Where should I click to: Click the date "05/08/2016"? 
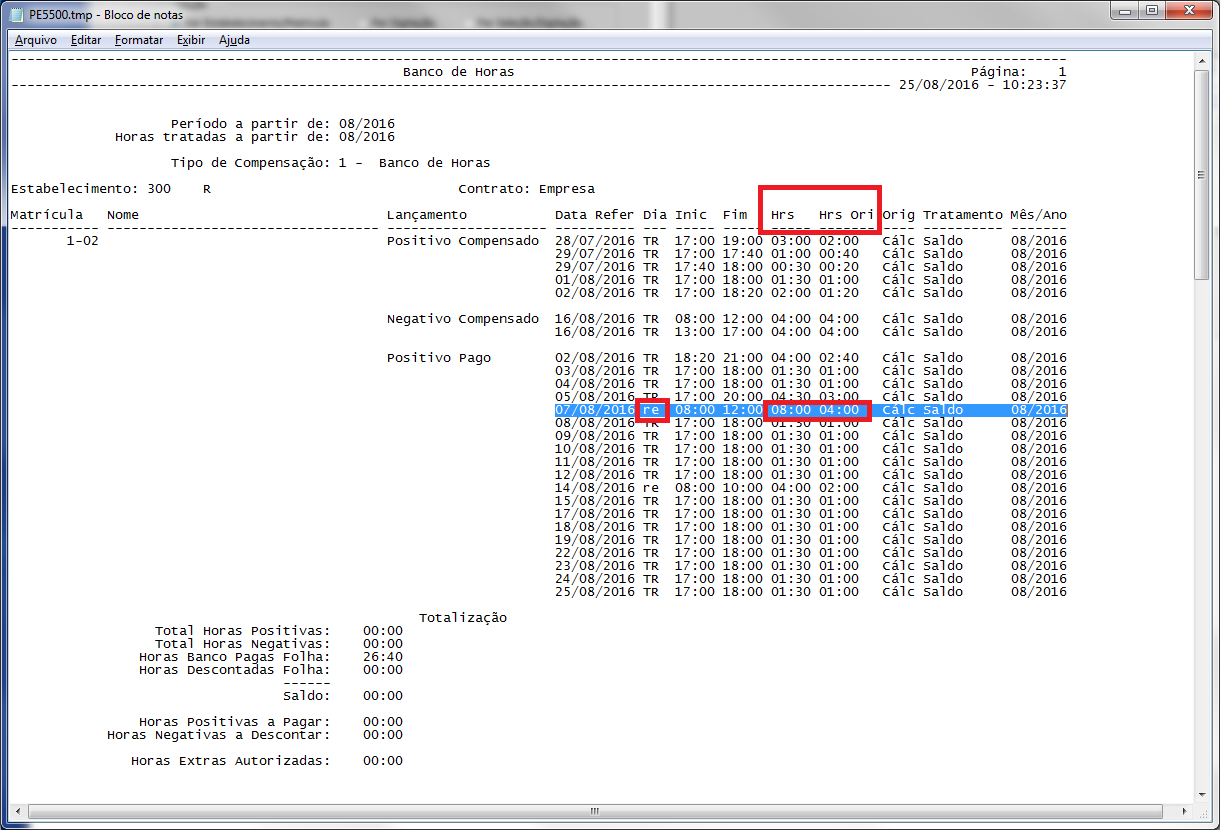coord(595,397)
